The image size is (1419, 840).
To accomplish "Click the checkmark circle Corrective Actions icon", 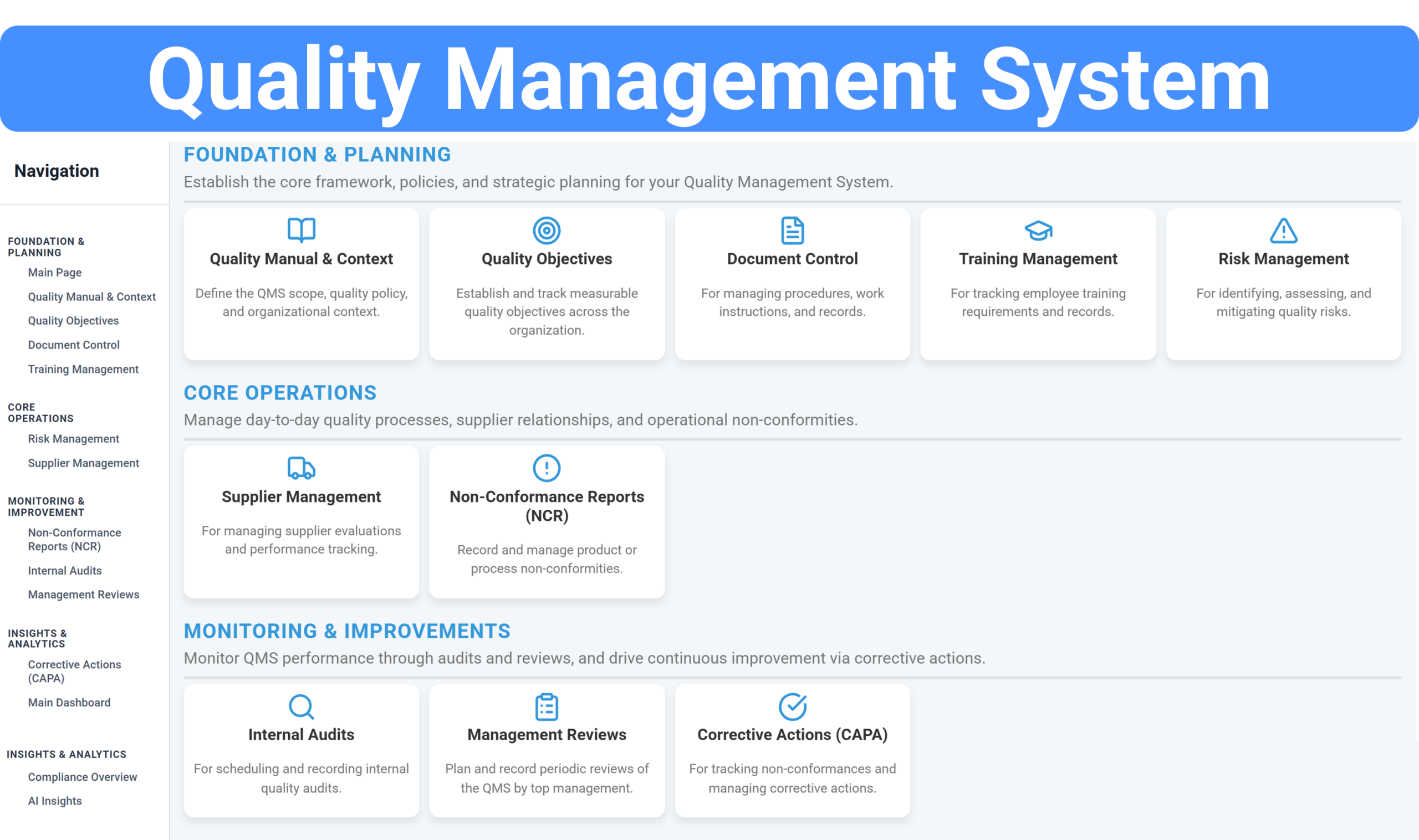I will pos(792,706).
